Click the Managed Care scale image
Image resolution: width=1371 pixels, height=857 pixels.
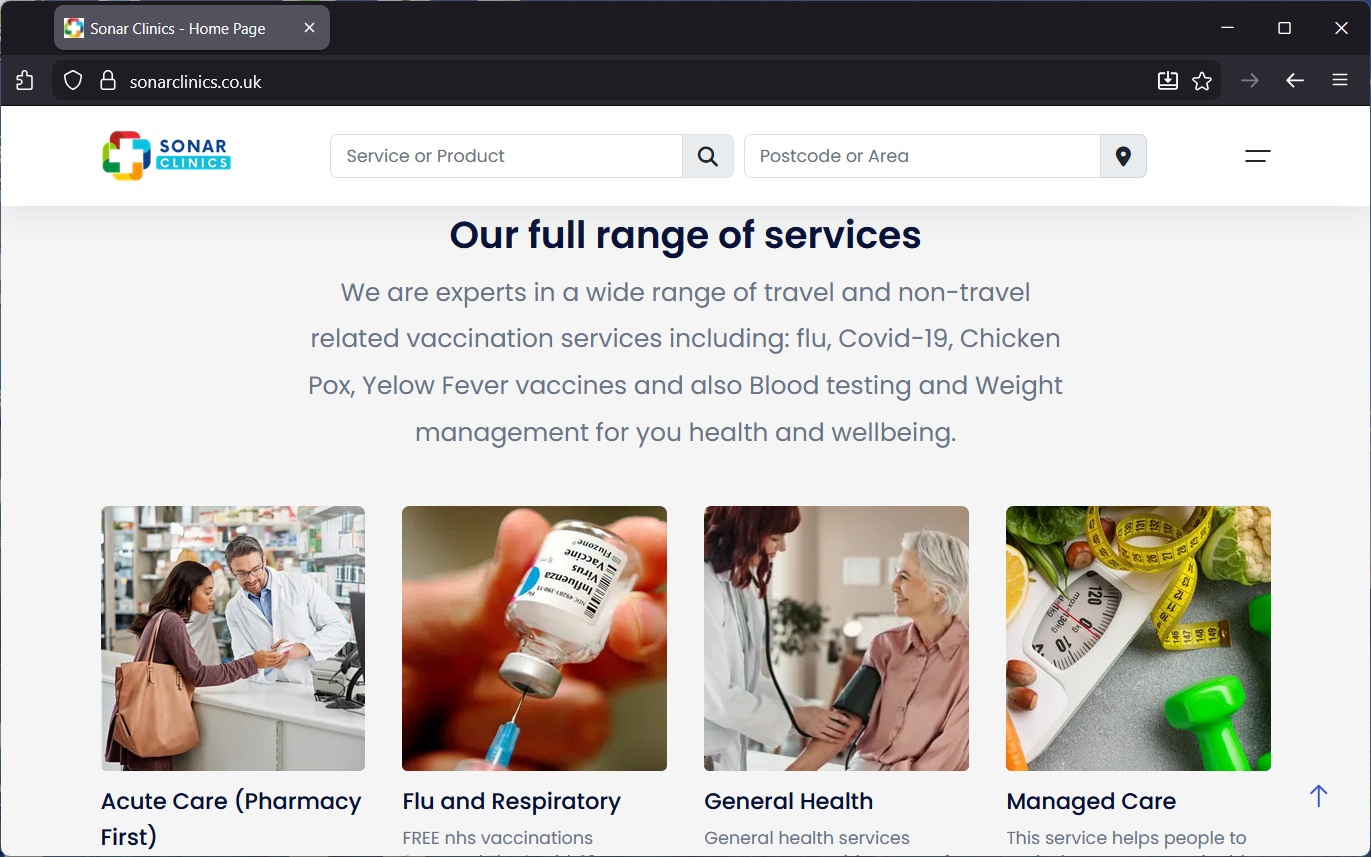click(1138, 638)
